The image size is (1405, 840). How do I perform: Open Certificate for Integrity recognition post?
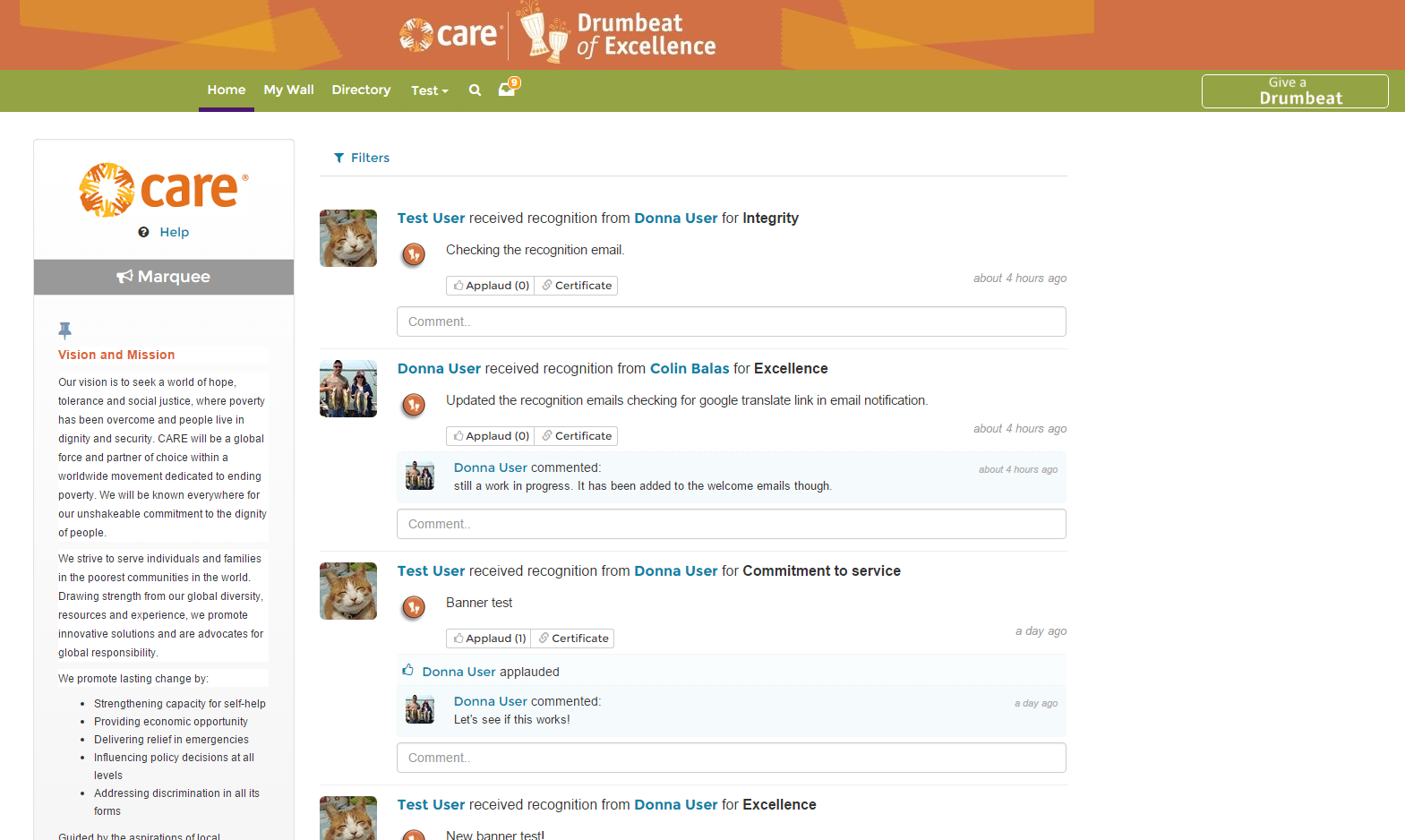coord(576,286)
